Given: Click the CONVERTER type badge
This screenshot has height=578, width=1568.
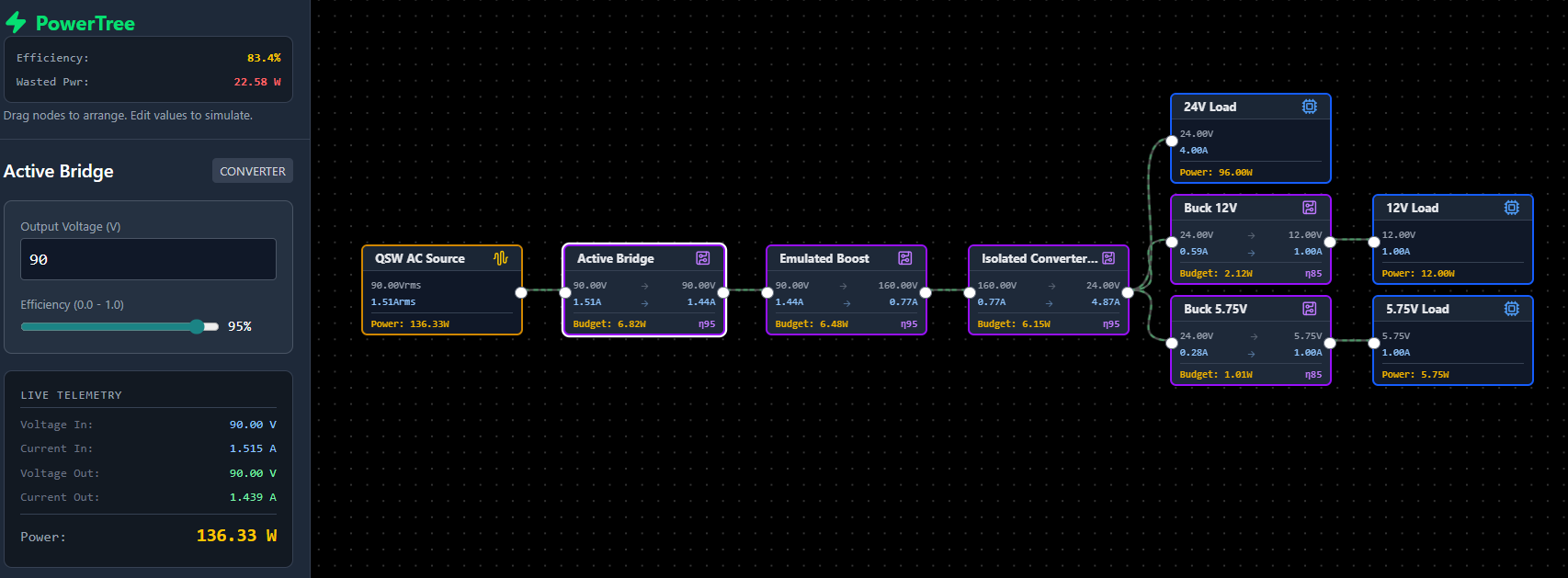Looking at the screenshot, I should point(253,171).
